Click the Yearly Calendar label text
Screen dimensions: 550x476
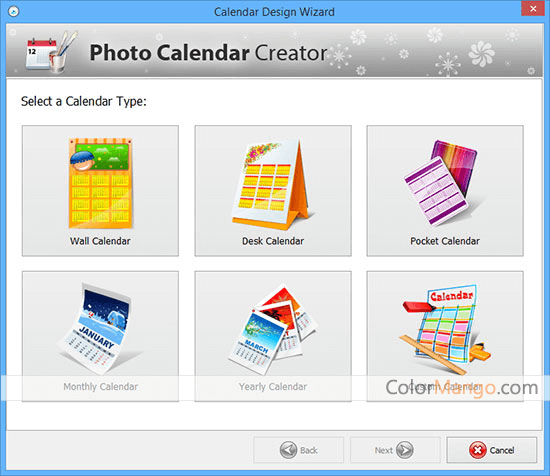pyautogui.click(x=273, y=387)
